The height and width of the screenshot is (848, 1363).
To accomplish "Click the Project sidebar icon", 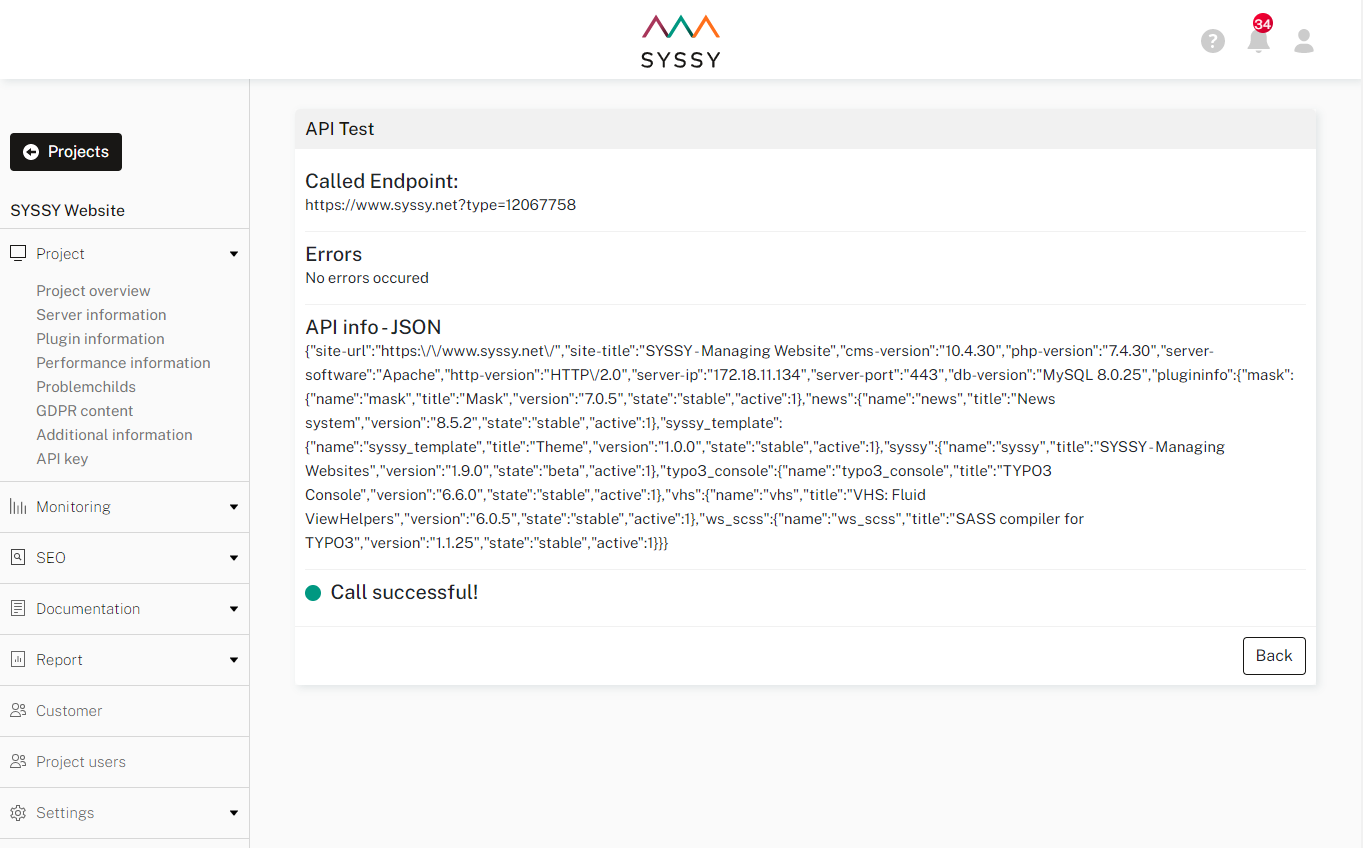I will (17, 253).
